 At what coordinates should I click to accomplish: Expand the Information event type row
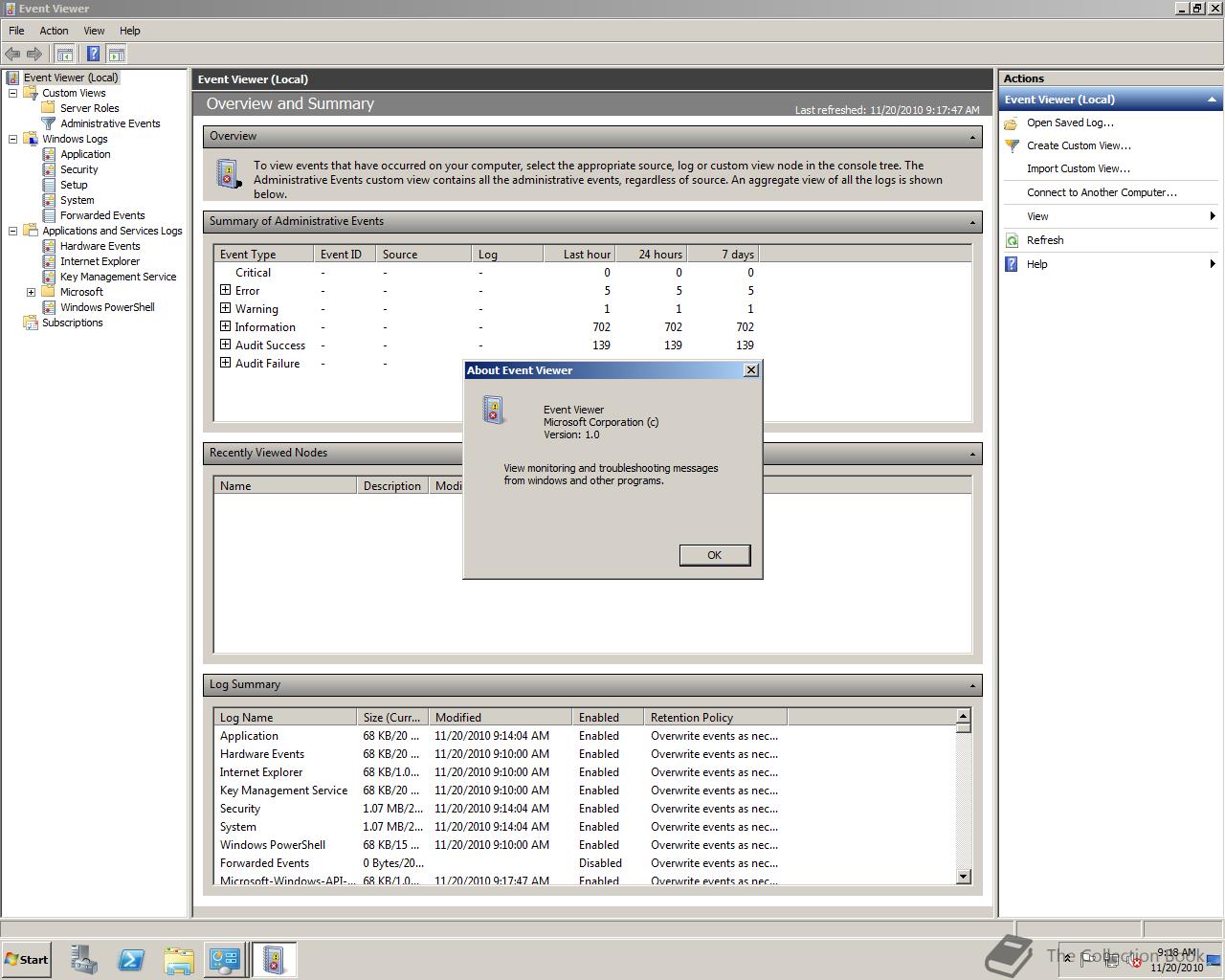(225, 326)
